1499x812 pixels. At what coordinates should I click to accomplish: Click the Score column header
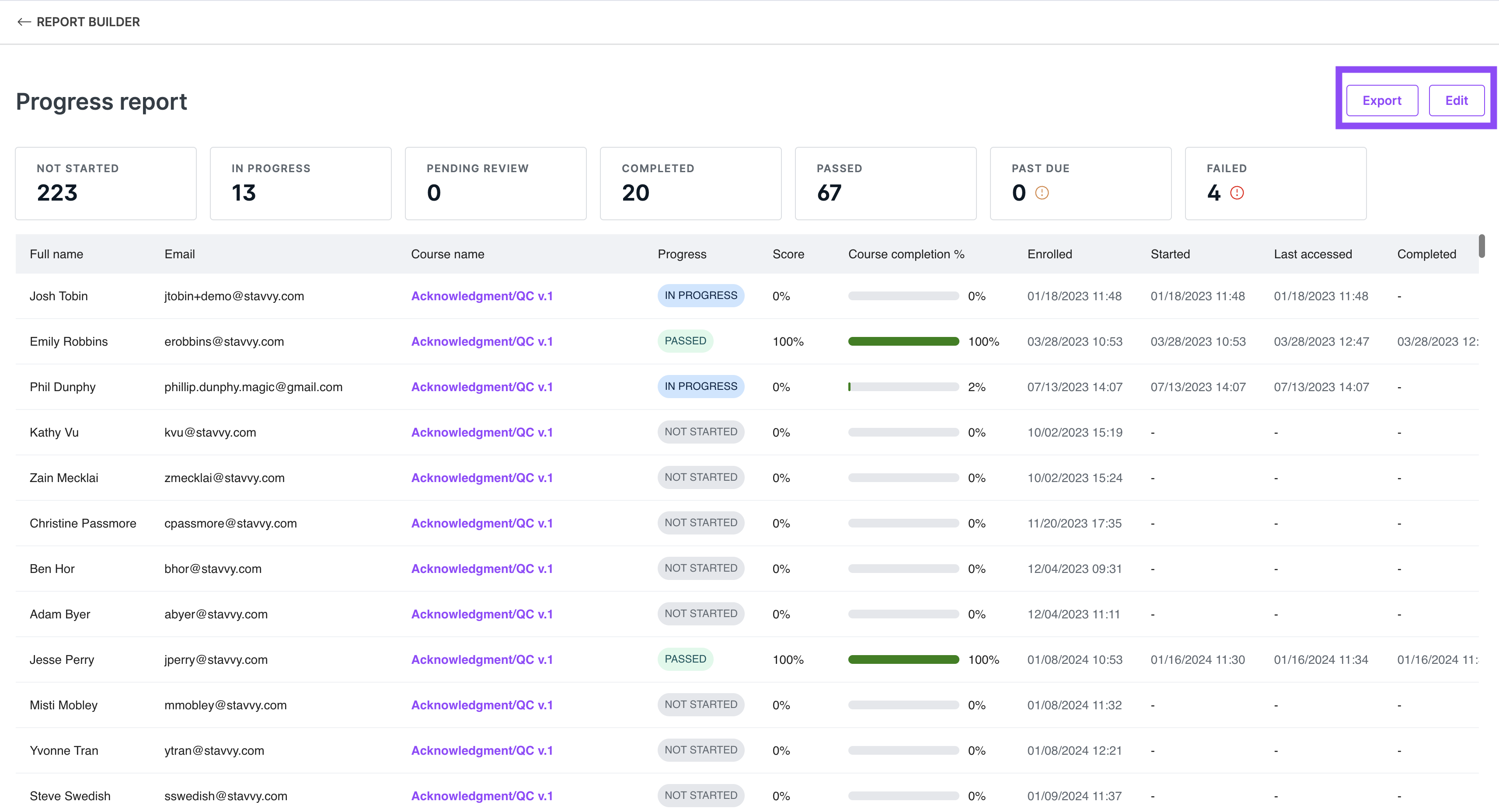(788, 254)
